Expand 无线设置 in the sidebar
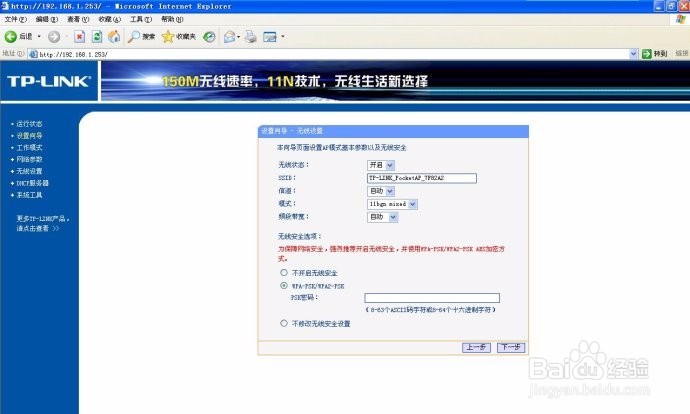This screenshot has width=690, height=414. [29, 171]
